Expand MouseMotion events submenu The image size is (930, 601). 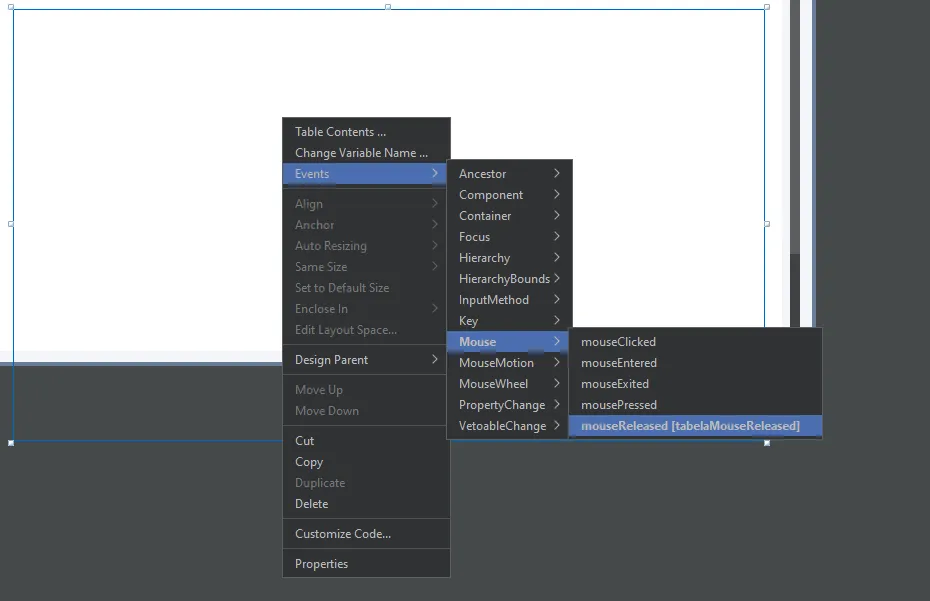[x=509, y=362]
